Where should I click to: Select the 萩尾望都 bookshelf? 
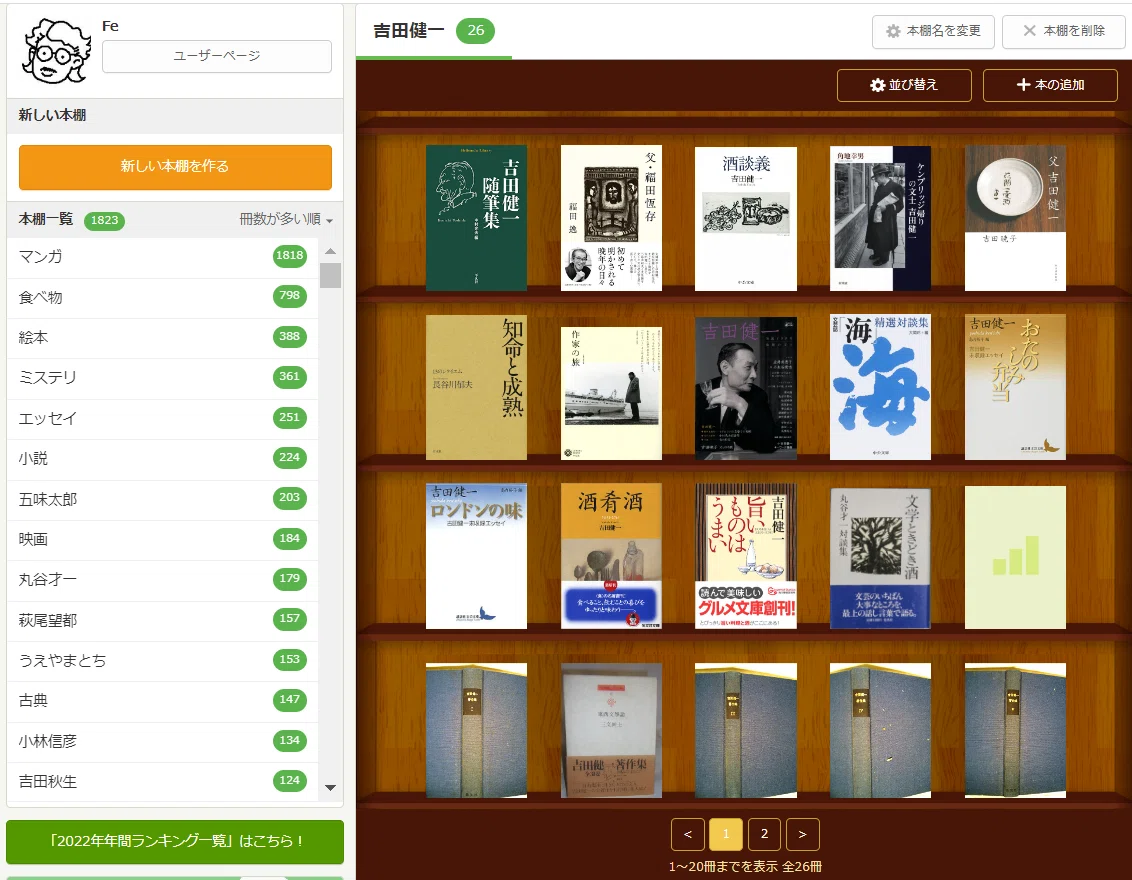pos(162,620)
